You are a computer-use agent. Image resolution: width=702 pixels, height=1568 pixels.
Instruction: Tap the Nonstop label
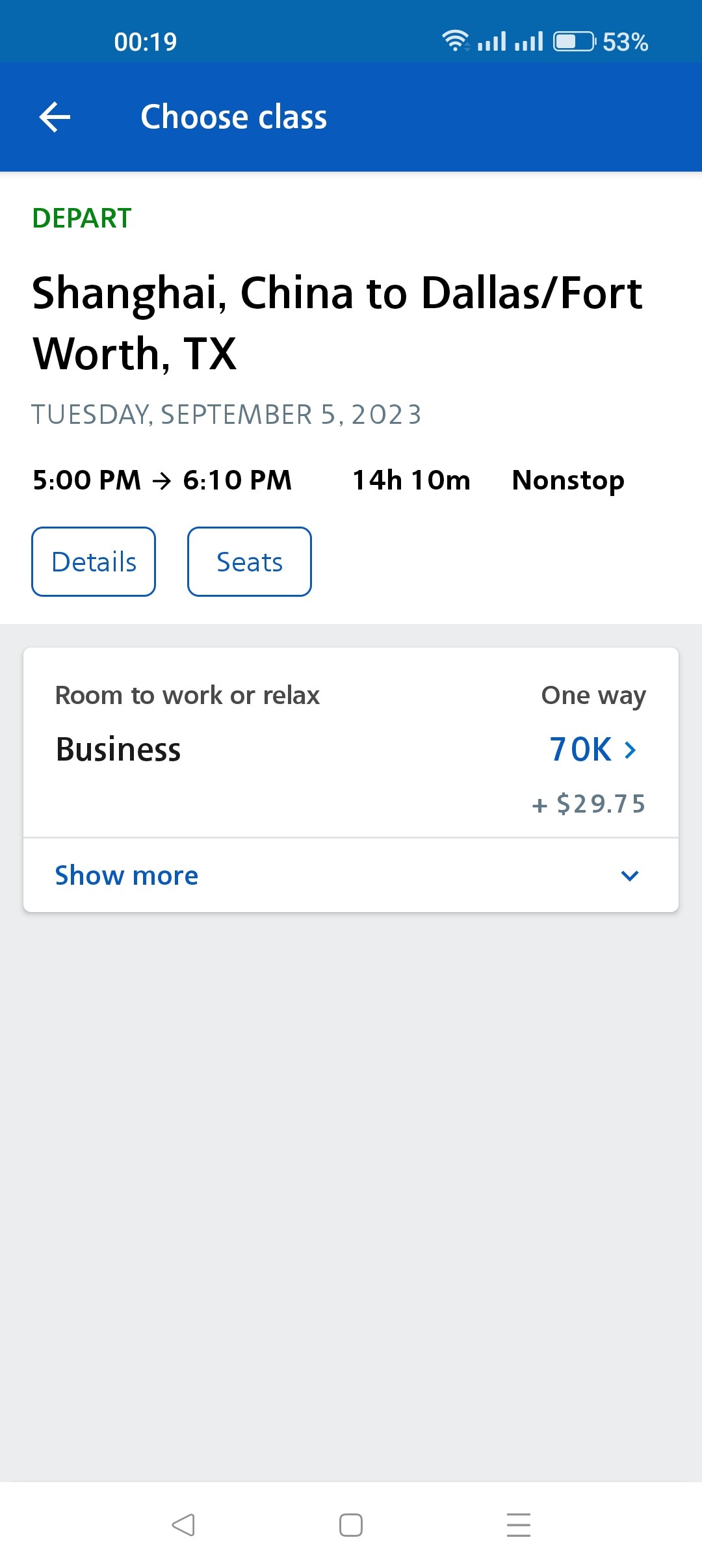coord(568,480)
